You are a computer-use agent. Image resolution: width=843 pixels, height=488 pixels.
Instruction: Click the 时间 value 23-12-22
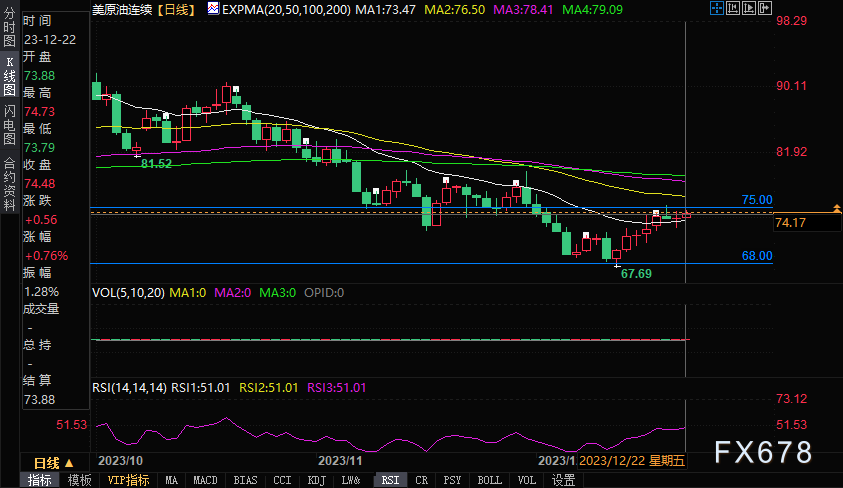tap(50, 40)
